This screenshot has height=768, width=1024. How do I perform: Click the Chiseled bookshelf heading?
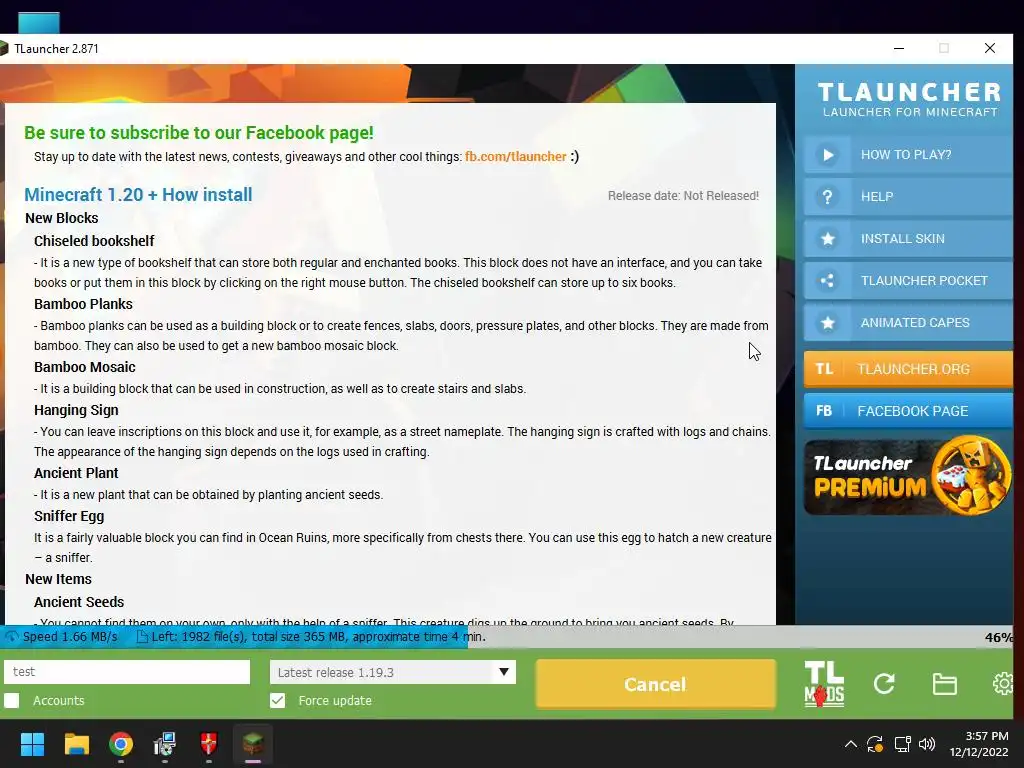click(x=94, y=241)
